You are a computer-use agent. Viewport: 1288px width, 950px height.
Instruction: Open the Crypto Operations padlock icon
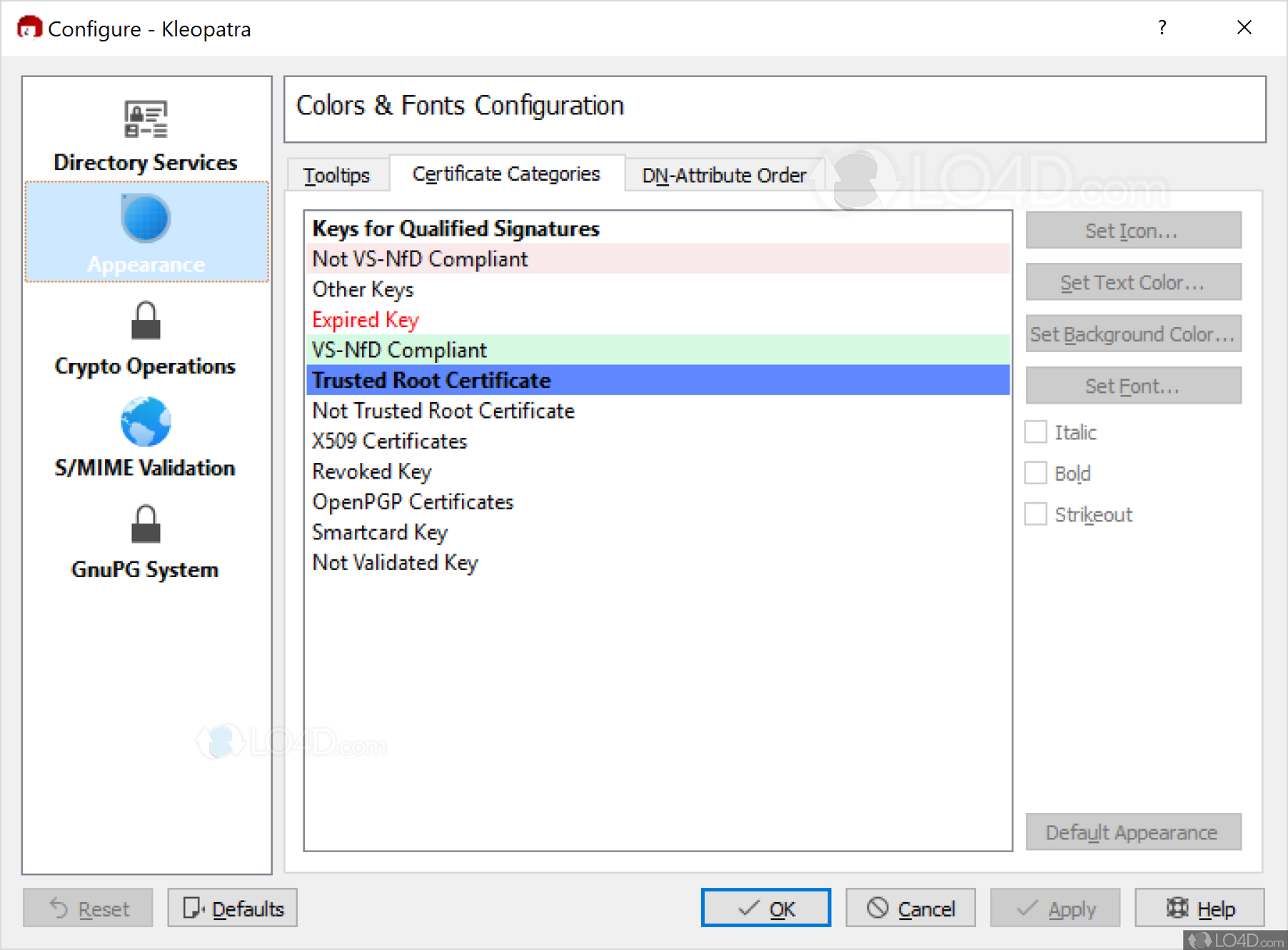[x=146, y=321]
